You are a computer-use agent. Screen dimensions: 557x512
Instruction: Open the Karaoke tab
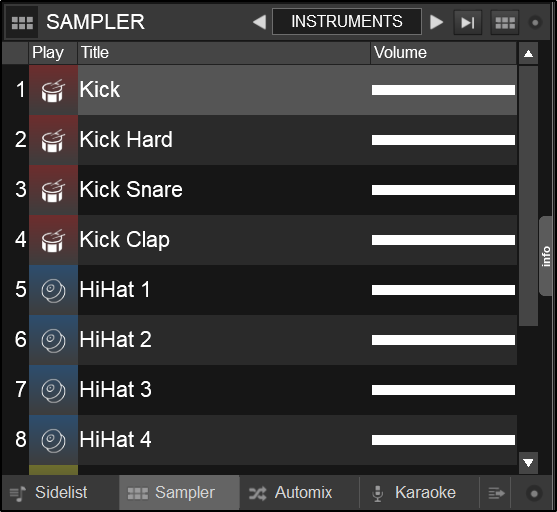pyautogui.click(x=414, y=493)
